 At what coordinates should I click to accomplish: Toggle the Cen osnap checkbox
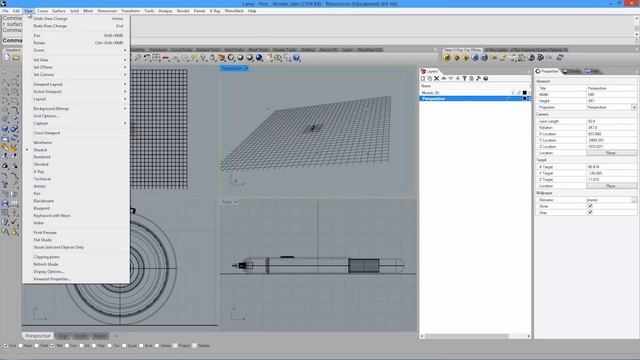coord(67,346)
